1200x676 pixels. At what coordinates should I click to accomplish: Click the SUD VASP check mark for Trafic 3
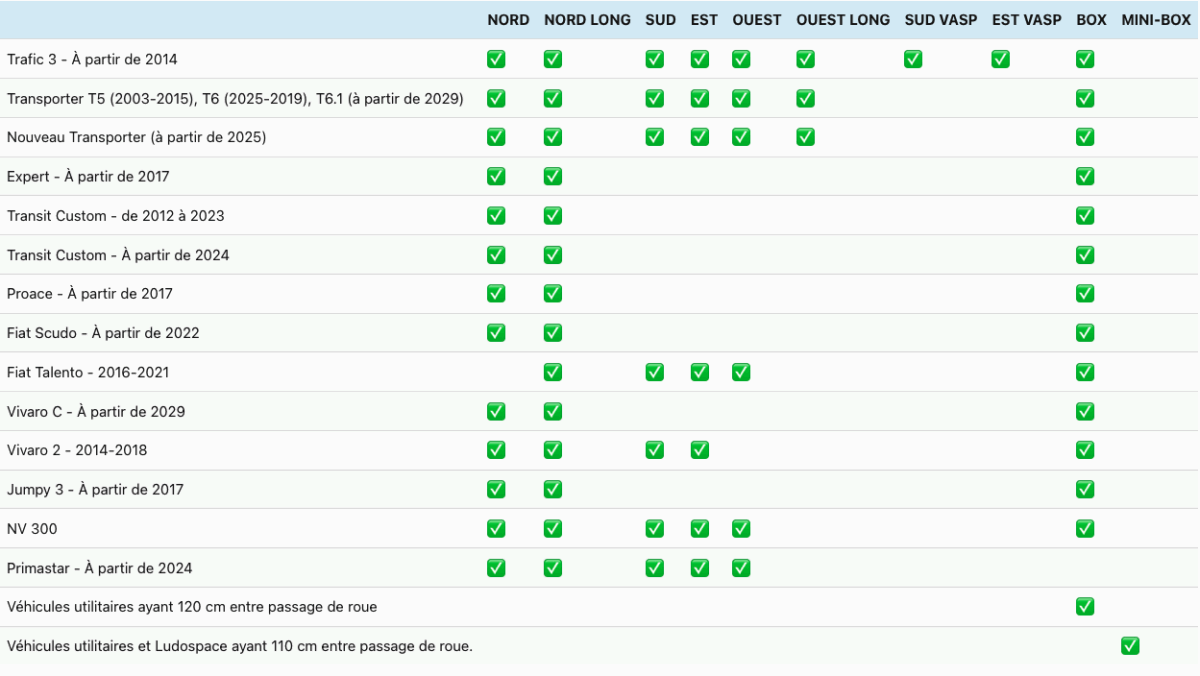point(913,59)
